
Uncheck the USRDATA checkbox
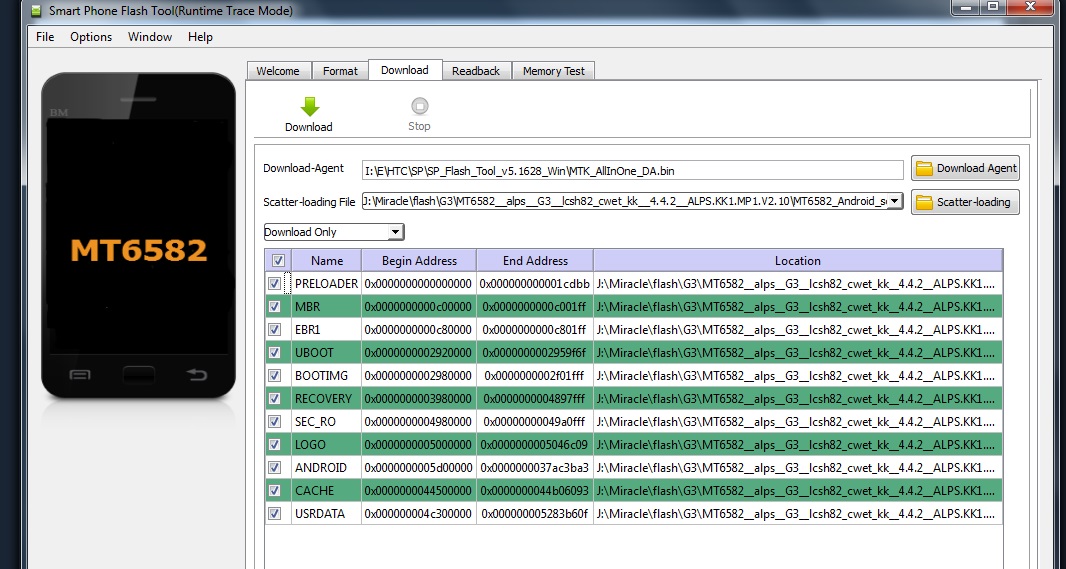coord(275,513)
